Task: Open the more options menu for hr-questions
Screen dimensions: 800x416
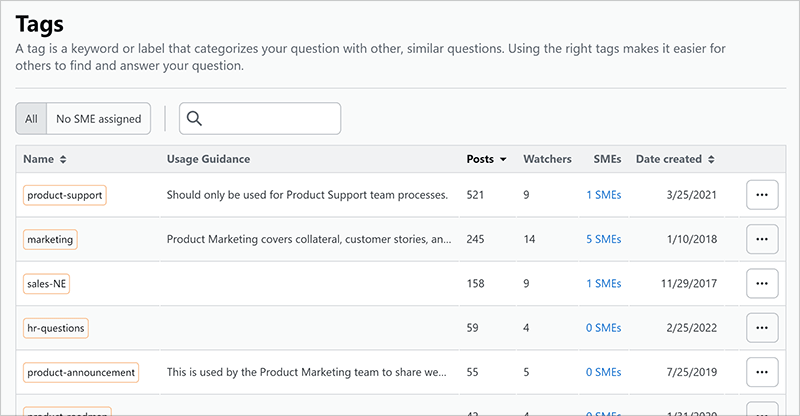Action: pos(762,327)
